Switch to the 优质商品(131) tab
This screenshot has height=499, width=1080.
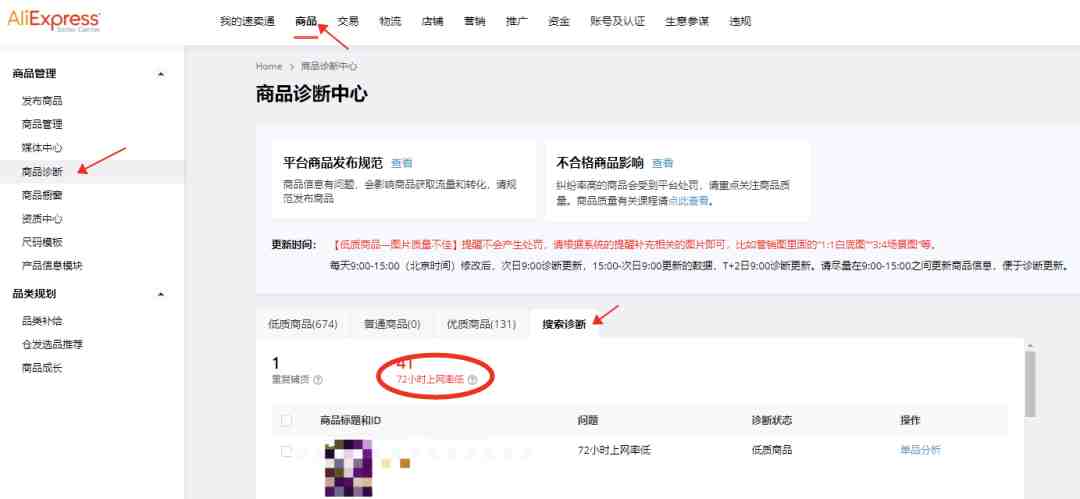click(481, 324)
